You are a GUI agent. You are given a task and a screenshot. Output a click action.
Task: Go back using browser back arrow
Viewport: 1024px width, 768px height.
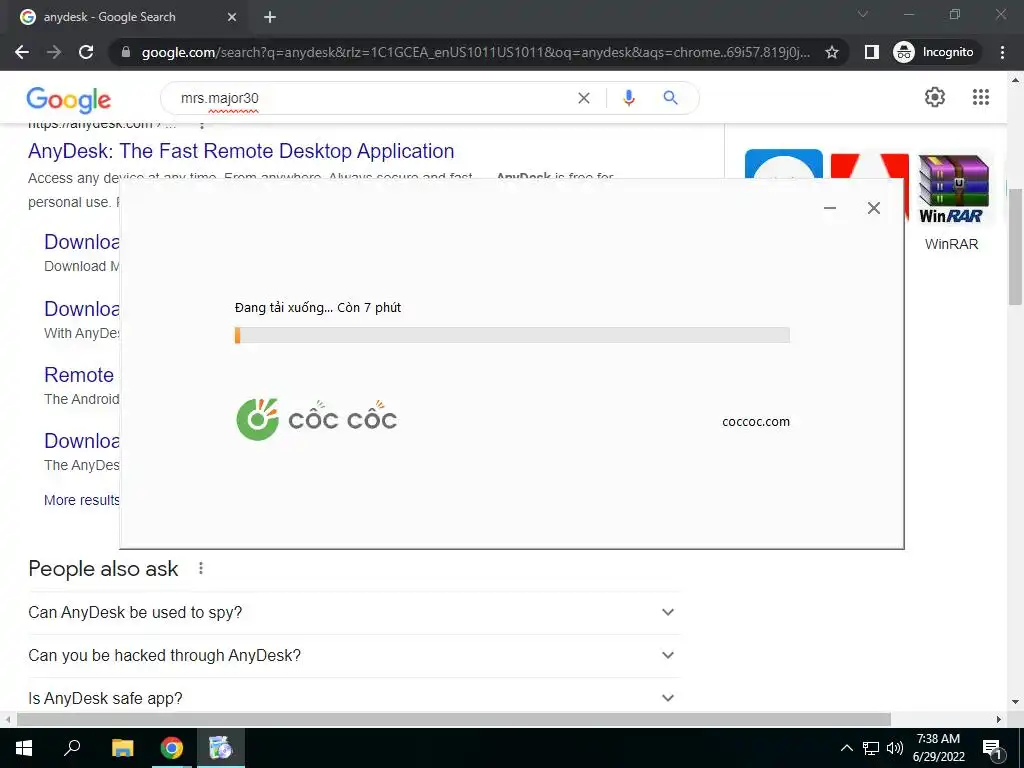[x=22, y=52]
